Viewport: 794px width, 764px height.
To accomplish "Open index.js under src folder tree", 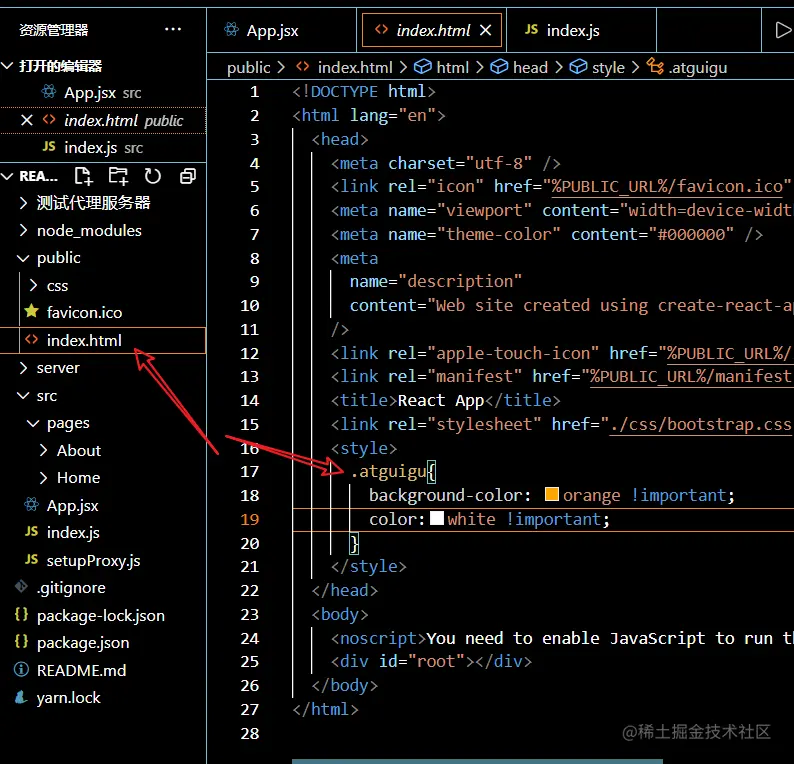I will pyautogui.click(x=103, y=533).
